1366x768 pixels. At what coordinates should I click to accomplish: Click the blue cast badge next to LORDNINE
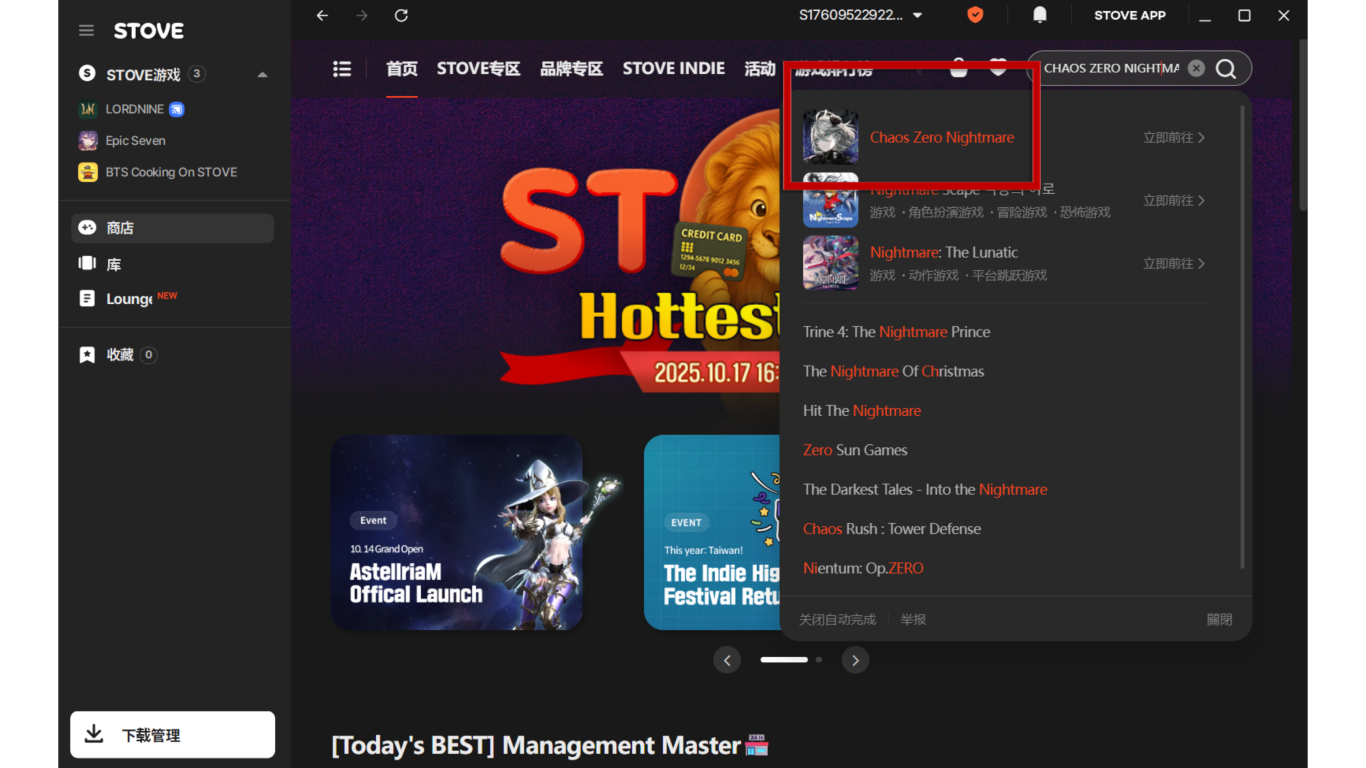[177, 109]
